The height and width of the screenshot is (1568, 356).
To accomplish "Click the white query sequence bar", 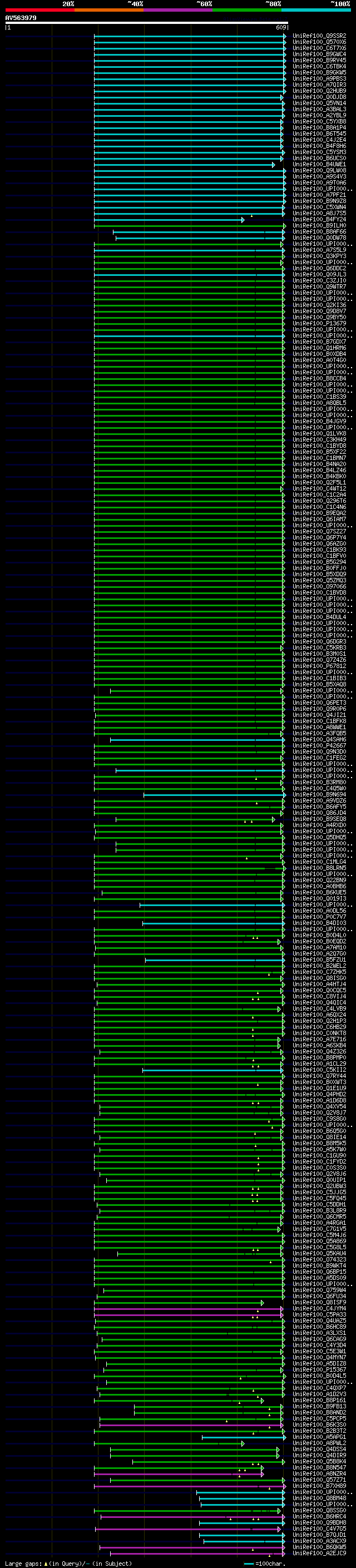I will 147,22.
